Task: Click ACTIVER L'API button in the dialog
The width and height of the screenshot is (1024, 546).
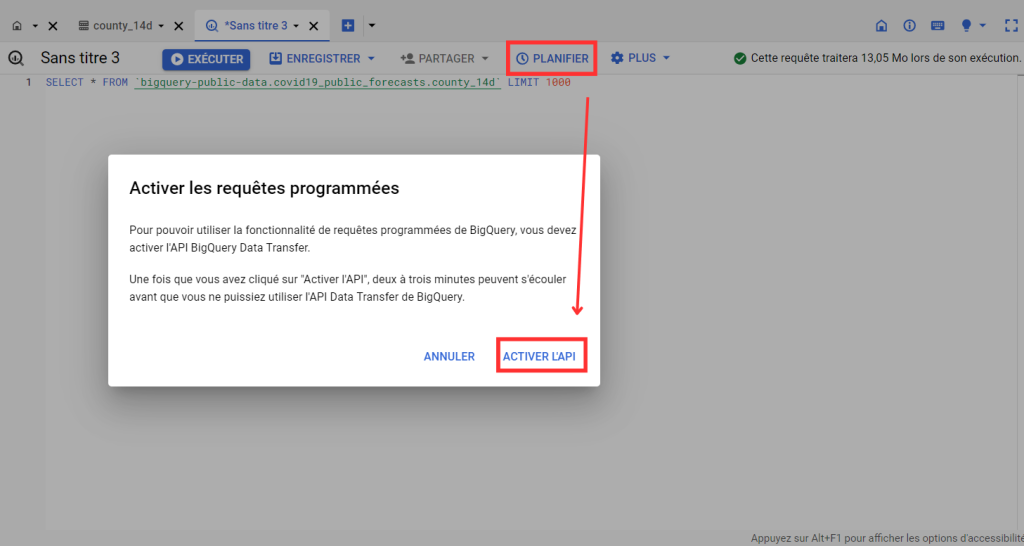Action: [x=540, y=356]
